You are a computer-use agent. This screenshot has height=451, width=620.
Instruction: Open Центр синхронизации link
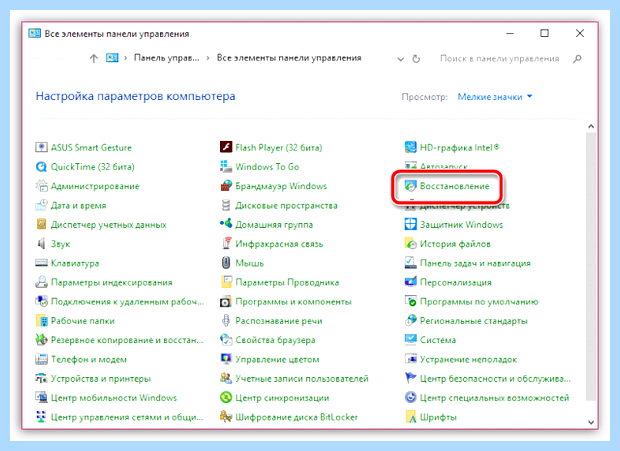pos(282,398)
